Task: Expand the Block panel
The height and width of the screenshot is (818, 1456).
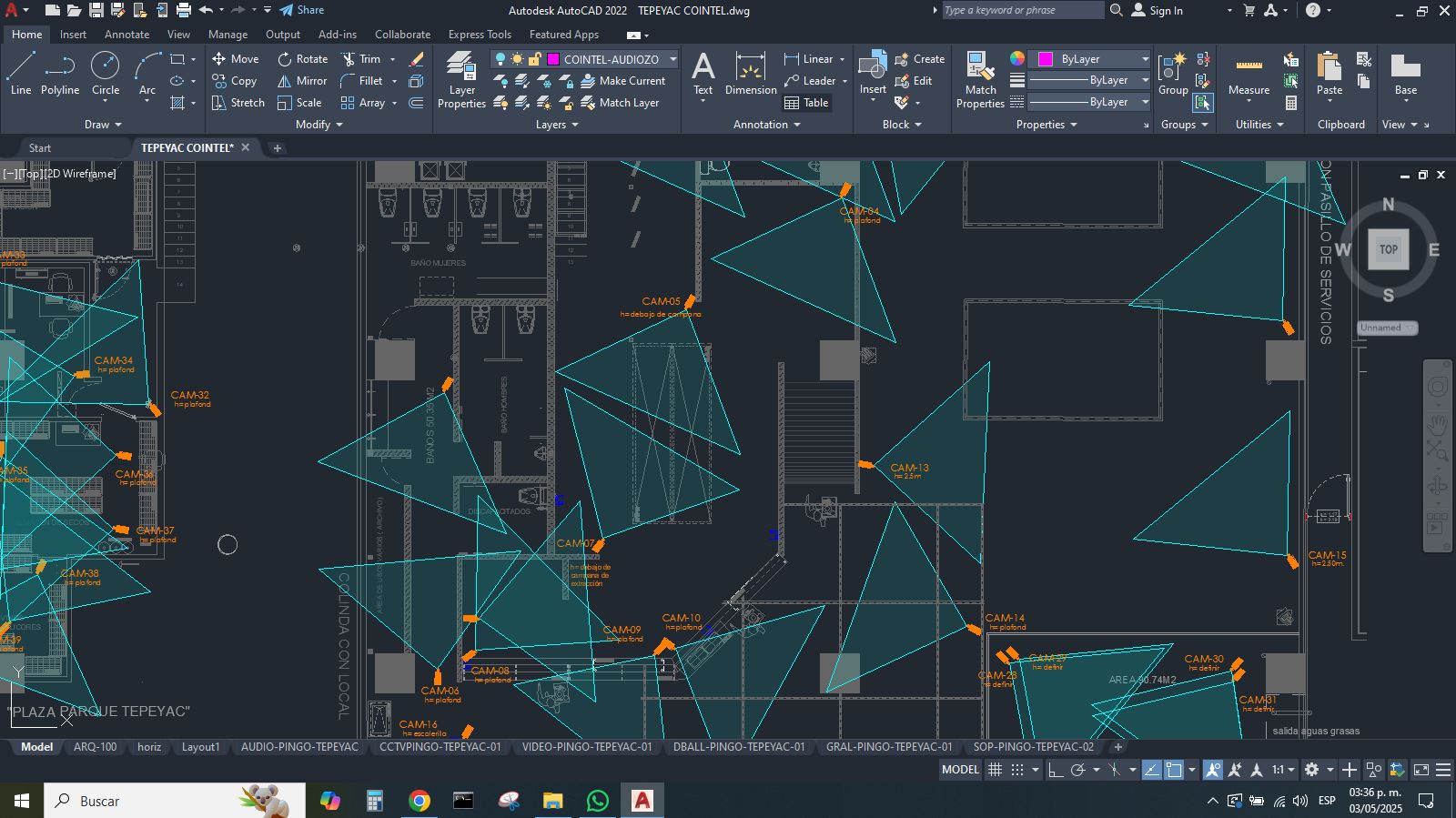Action: pos(901,125)
